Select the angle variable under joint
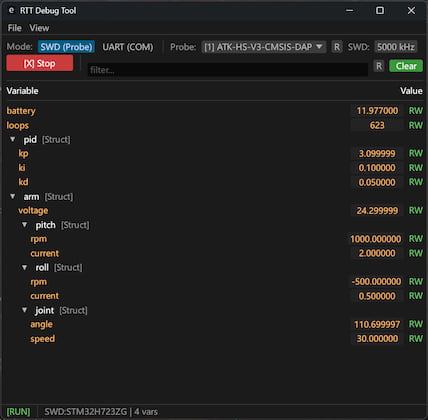This screenshot has height=420, width=428. [41, 324]
